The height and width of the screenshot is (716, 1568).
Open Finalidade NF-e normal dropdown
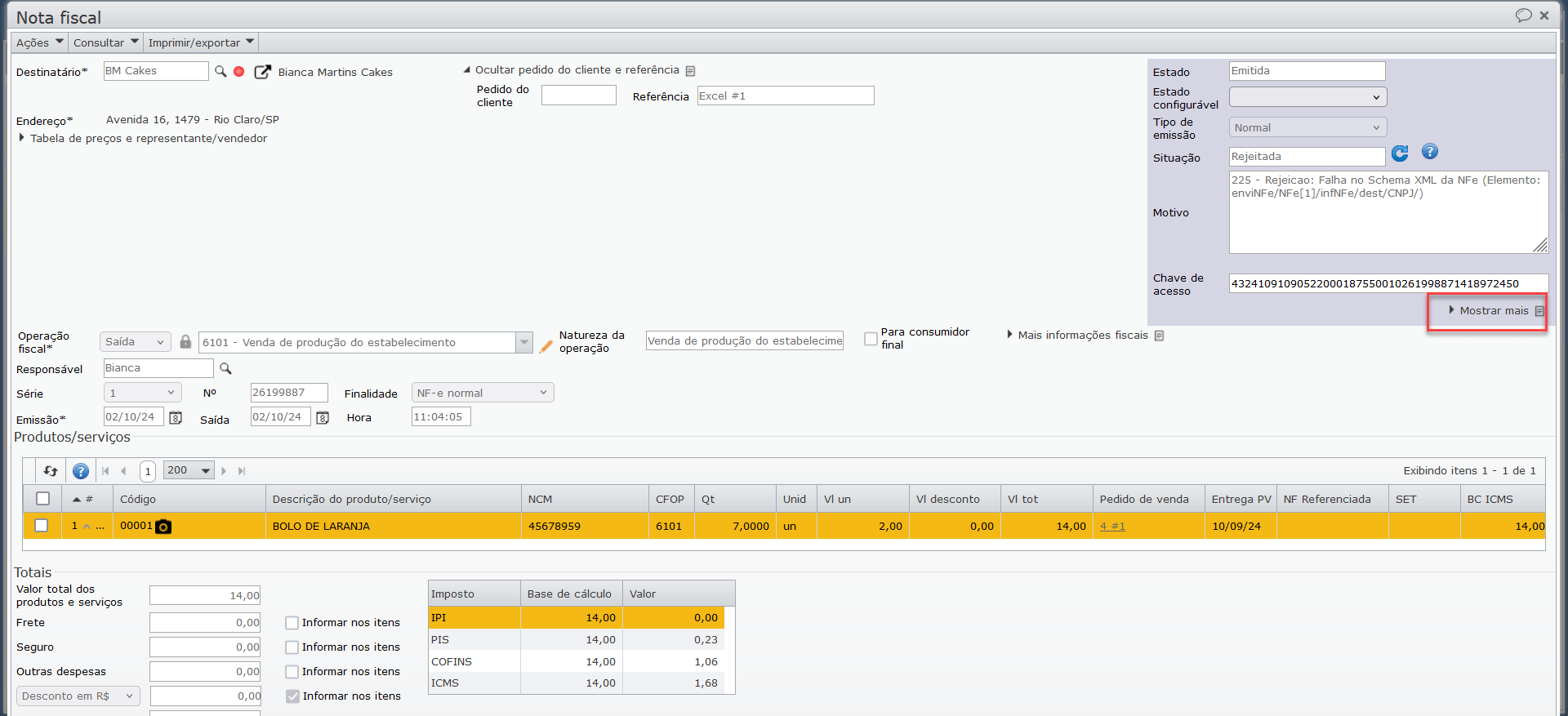(x=483, y=393)
